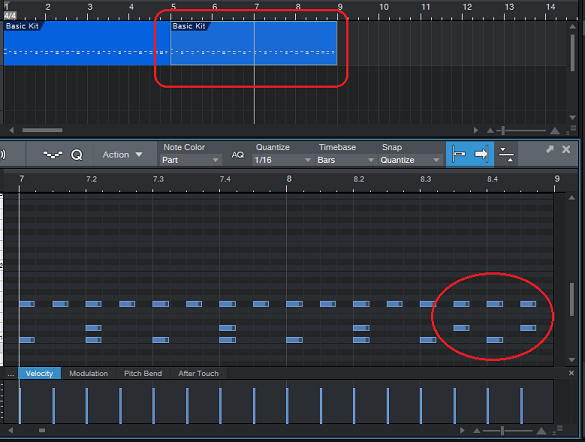Click the piano roll vertical scrollbar thumb
The image size is (585, 442).
pos(572,300)
